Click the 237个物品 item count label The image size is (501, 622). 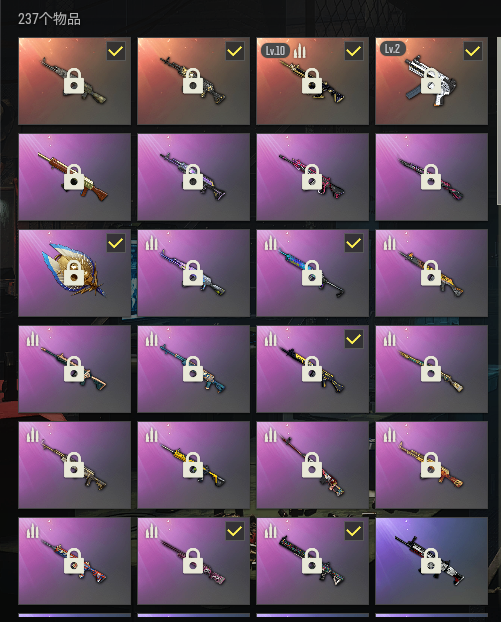tap(49, 19)
